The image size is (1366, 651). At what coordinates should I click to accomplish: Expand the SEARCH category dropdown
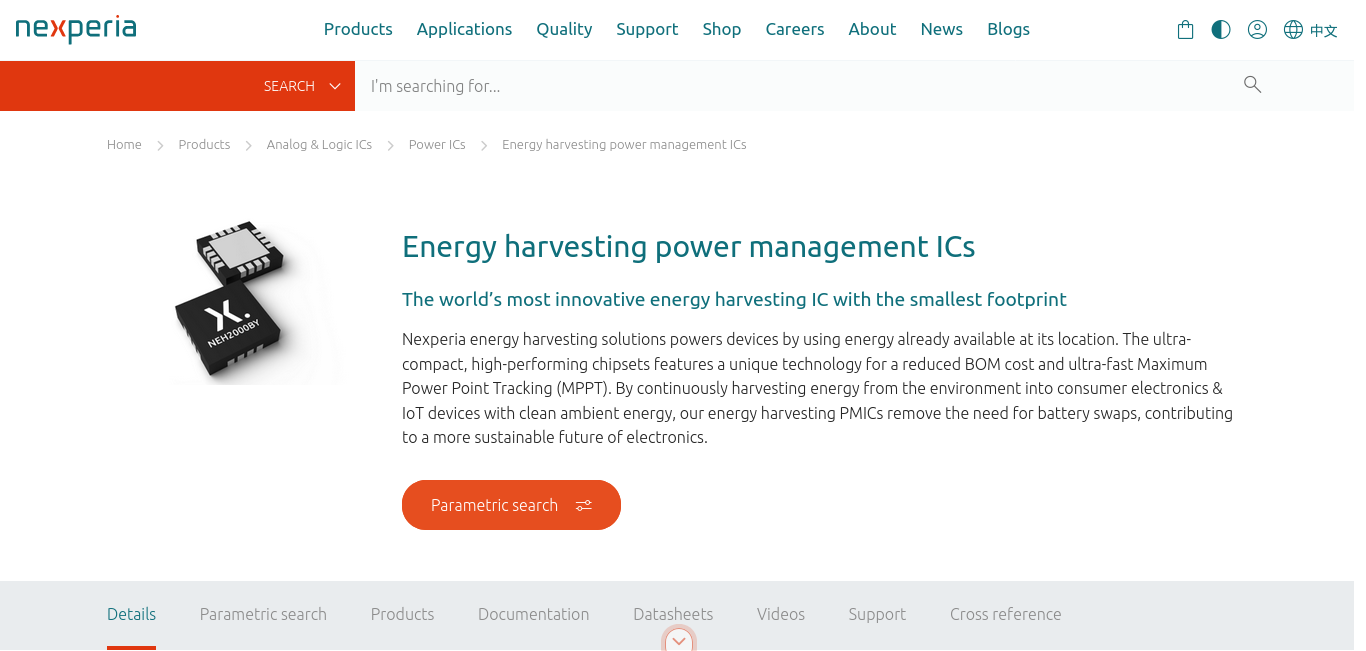click(302, 86)
